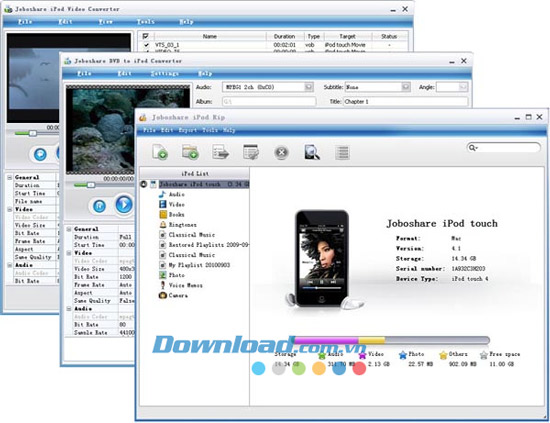Viewport: 550px width, 423px height.
Task: Click the Target column header in file list
Action: tap(347, 36)
